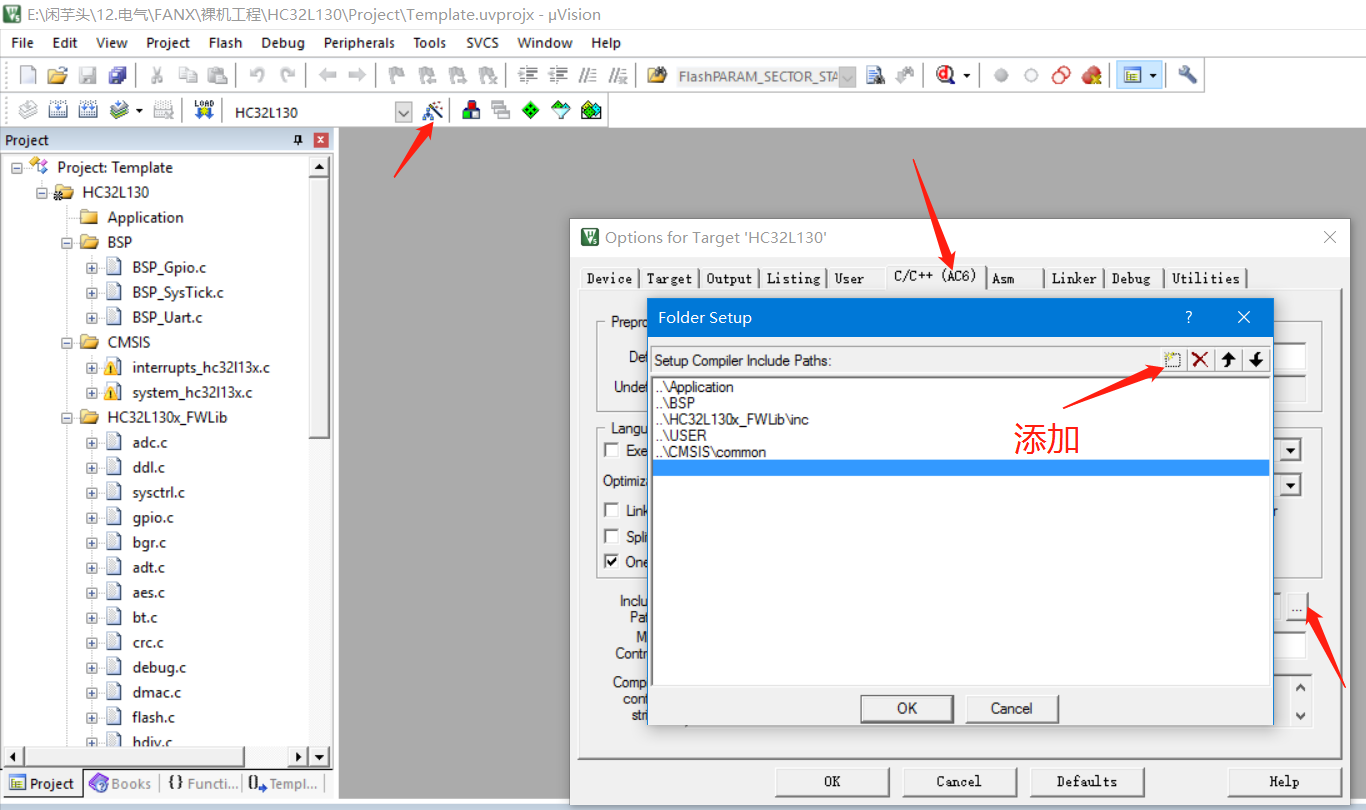Viewport: 1366px width, 810px height.
Task: Click Cancel in Folder Setup dialog
Action: [1011, 708]
